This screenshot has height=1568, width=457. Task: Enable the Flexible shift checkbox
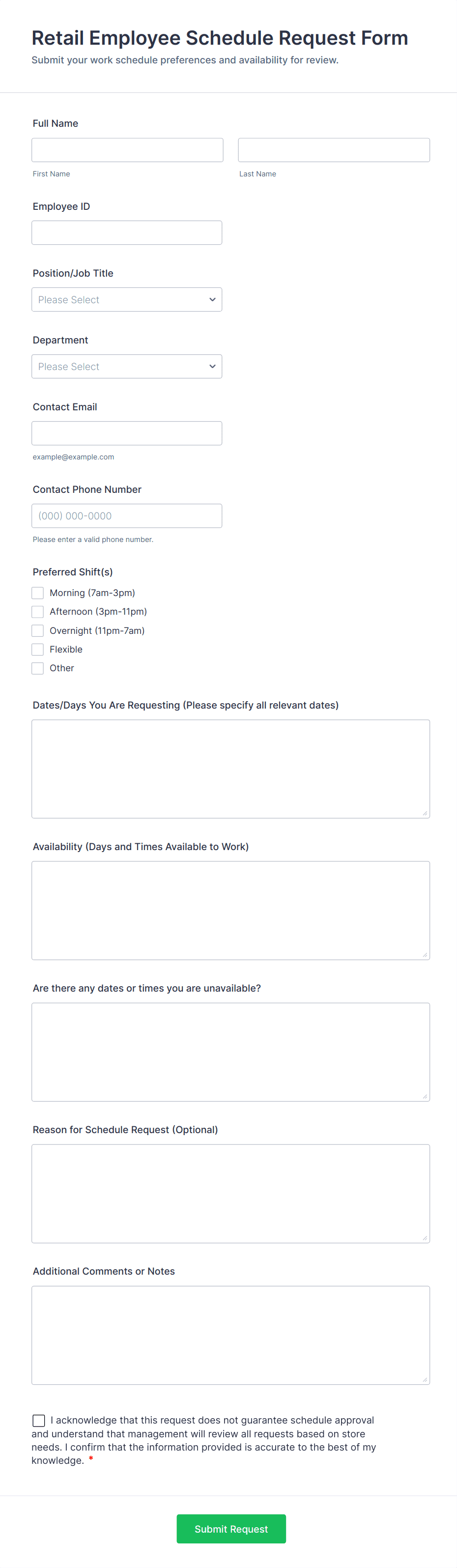(x=38, y=650)
